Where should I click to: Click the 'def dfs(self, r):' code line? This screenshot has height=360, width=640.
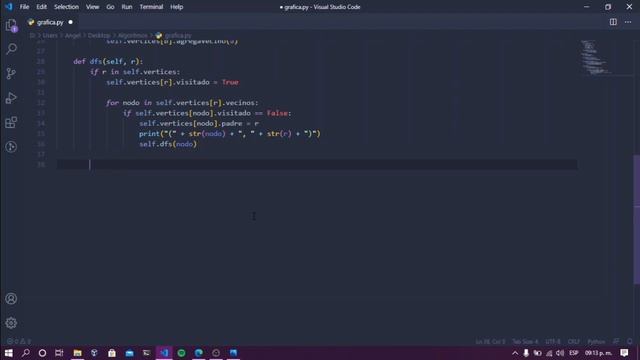click(x=108, y=62)
